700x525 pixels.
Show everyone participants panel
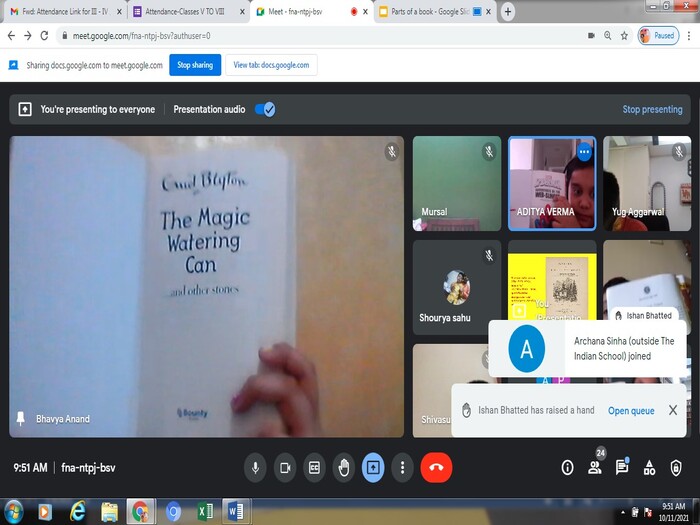coord(595,467)
